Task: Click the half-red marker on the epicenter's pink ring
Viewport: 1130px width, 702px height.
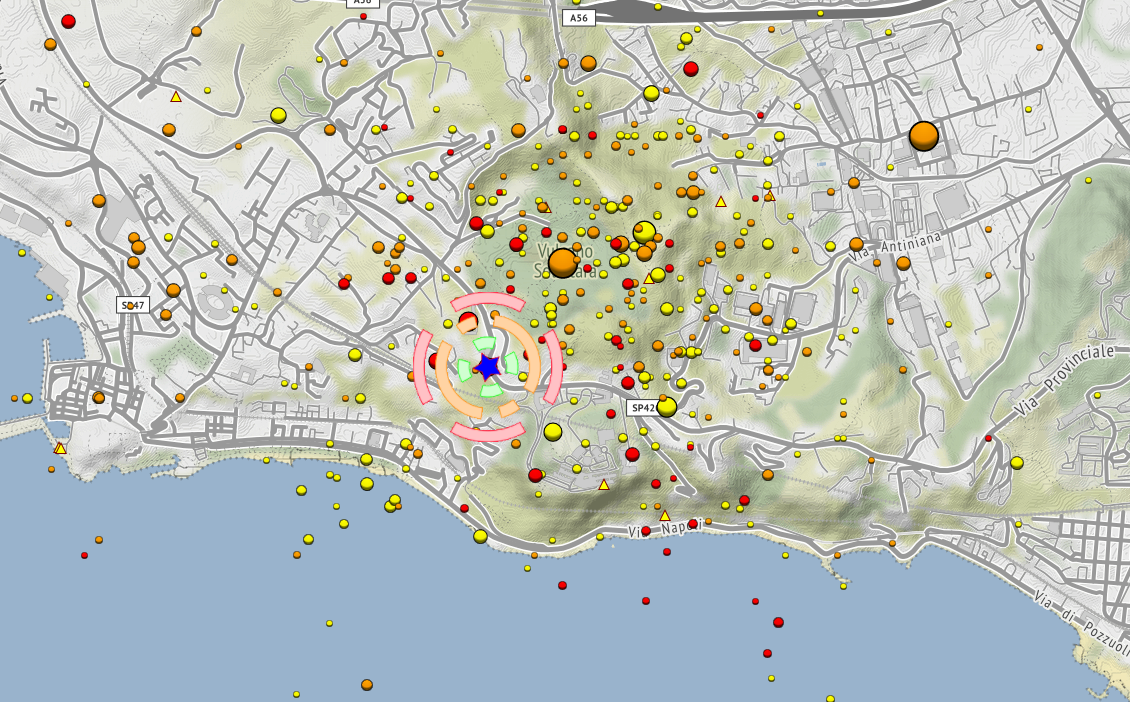Action: [x=468, y=320]
